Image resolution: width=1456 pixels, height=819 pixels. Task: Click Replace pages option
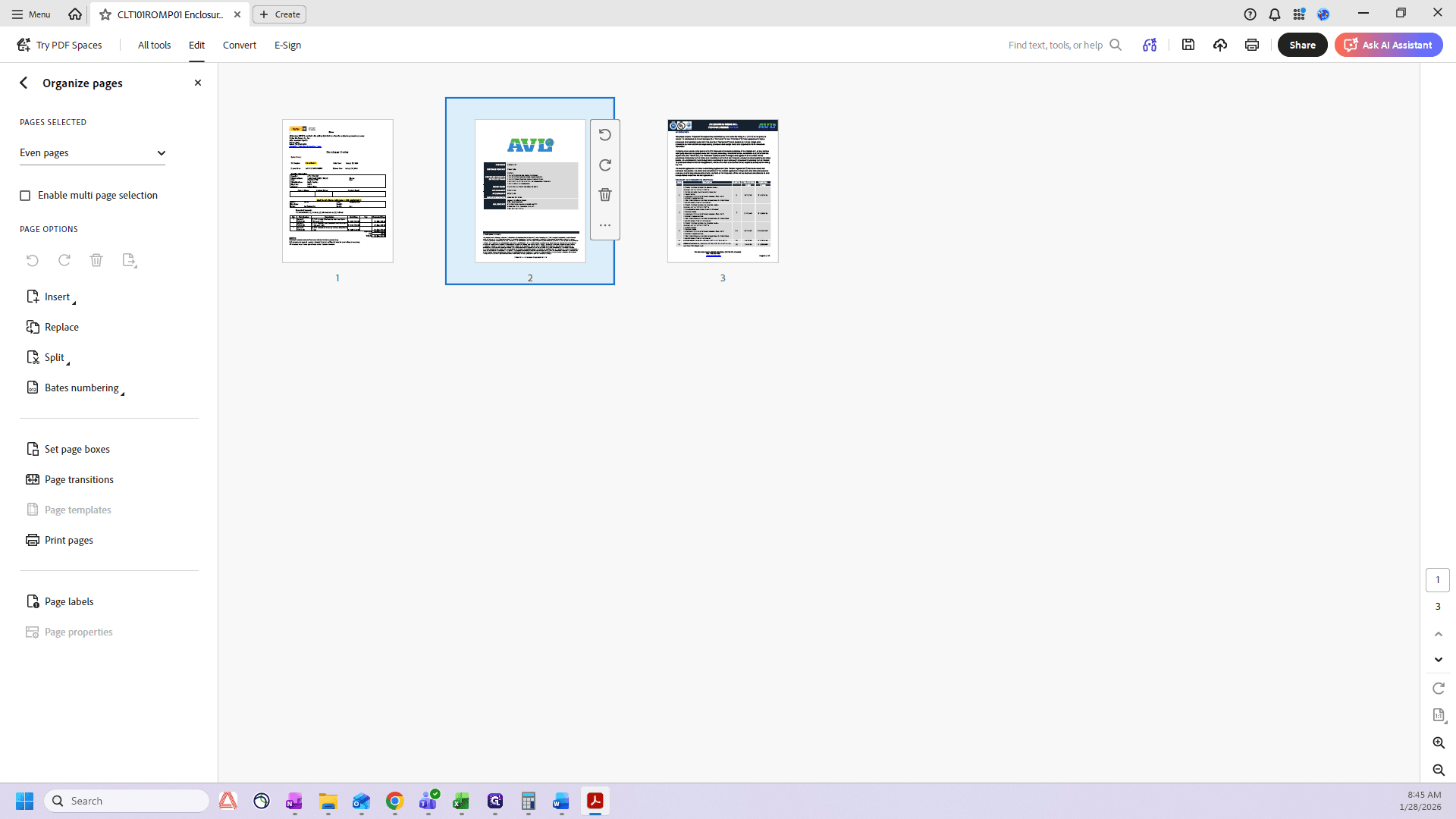tap(52, 327)
